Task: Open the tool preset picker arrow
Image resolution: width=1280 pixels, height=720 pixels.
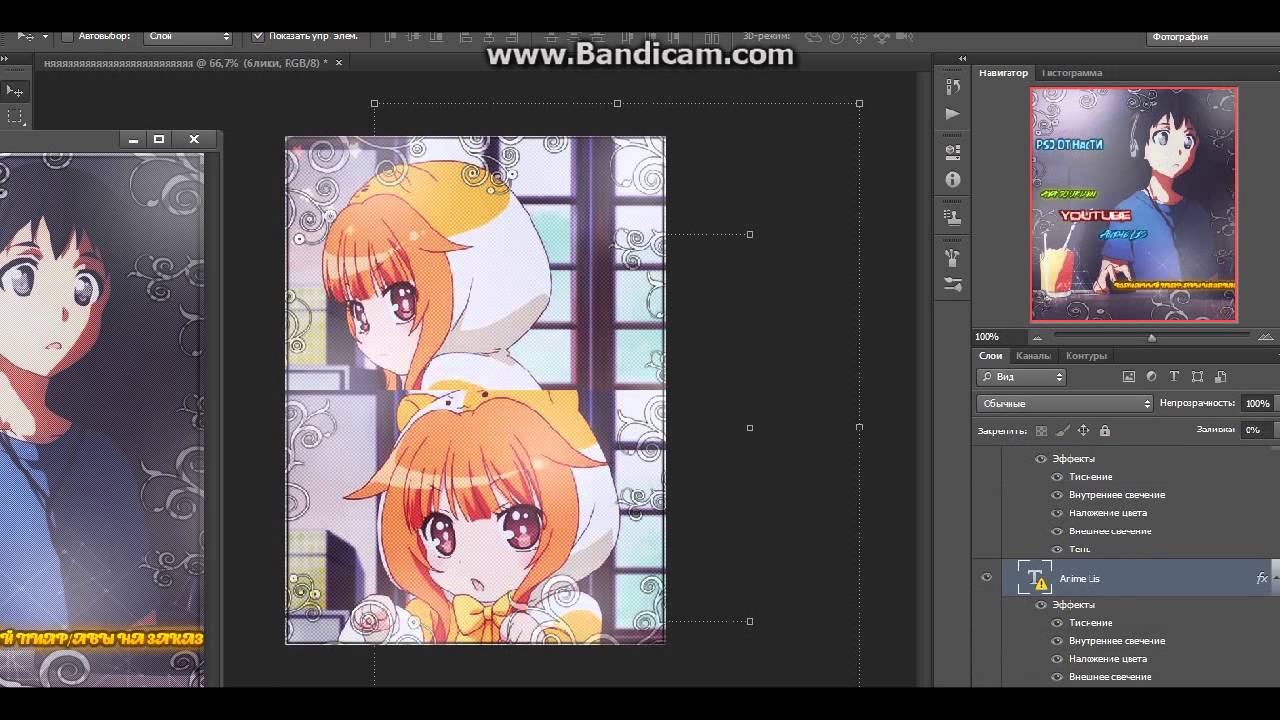Action: coord(45,36)
